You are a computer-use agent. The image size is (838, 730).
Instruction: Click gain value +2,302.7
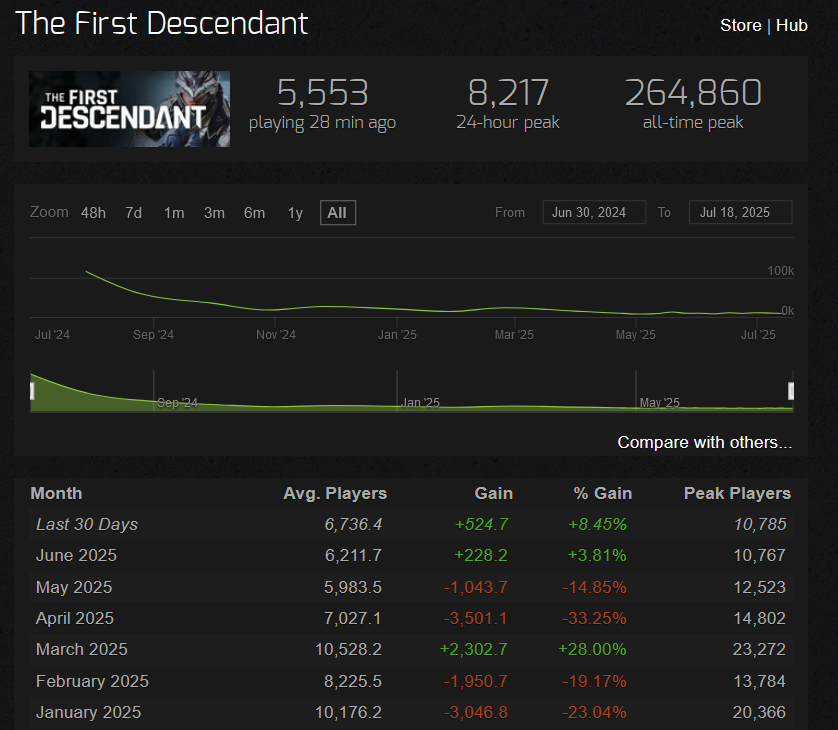(474, 649)
